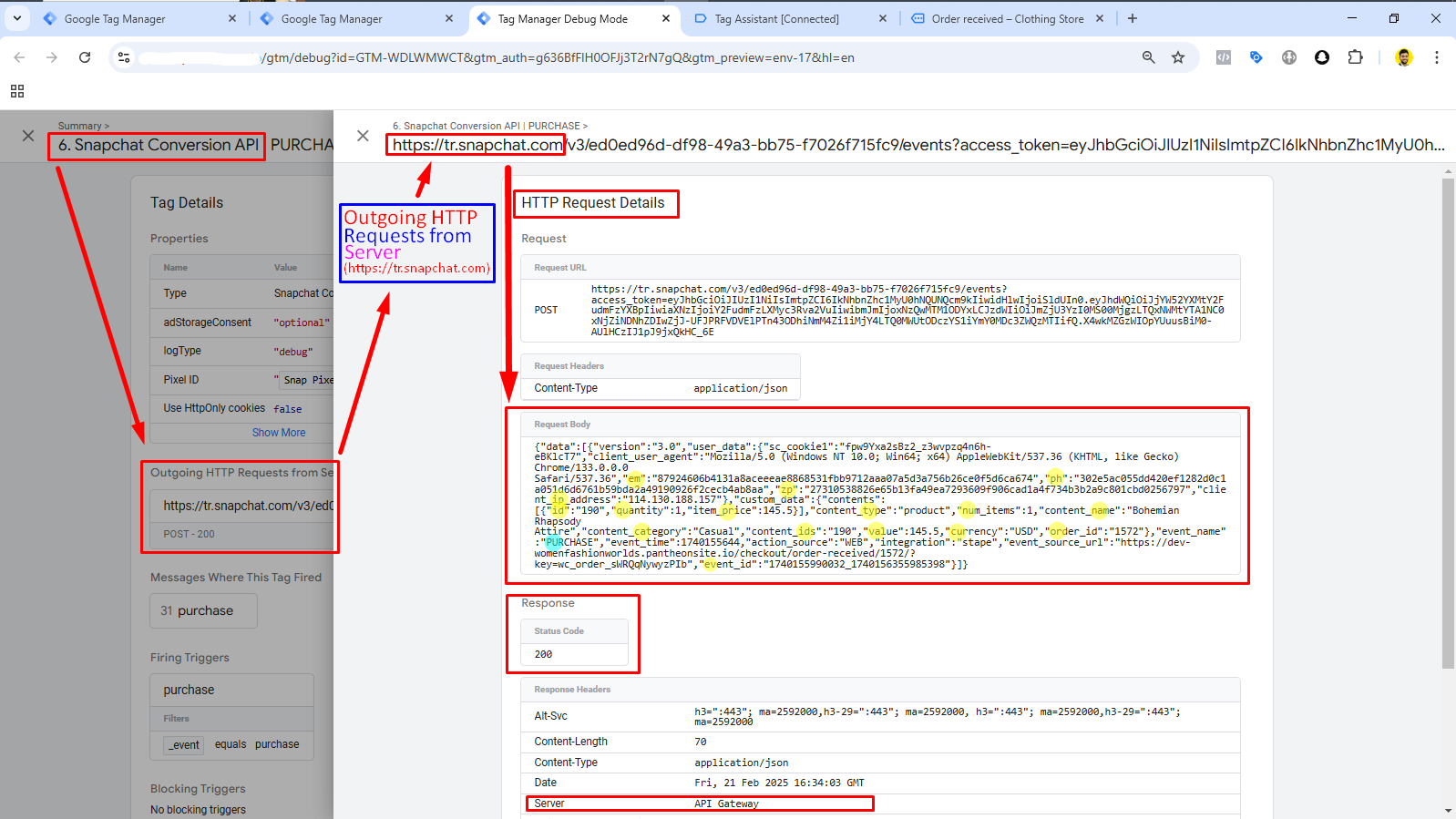
Task: Open the tr.snapchat.com outgoing request entry
Action: 248,506
